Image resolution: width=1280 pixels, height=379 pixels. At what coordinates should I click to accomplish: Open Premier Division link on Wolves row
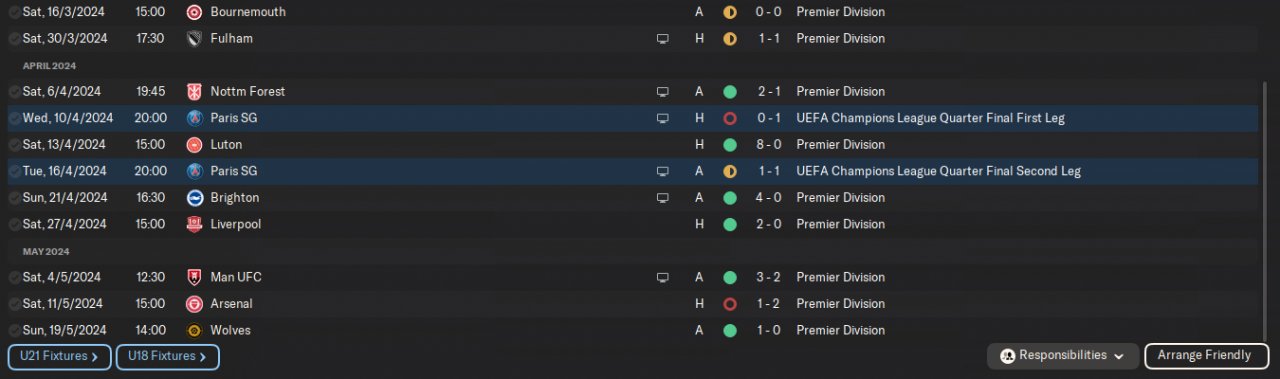pos(841,330)
